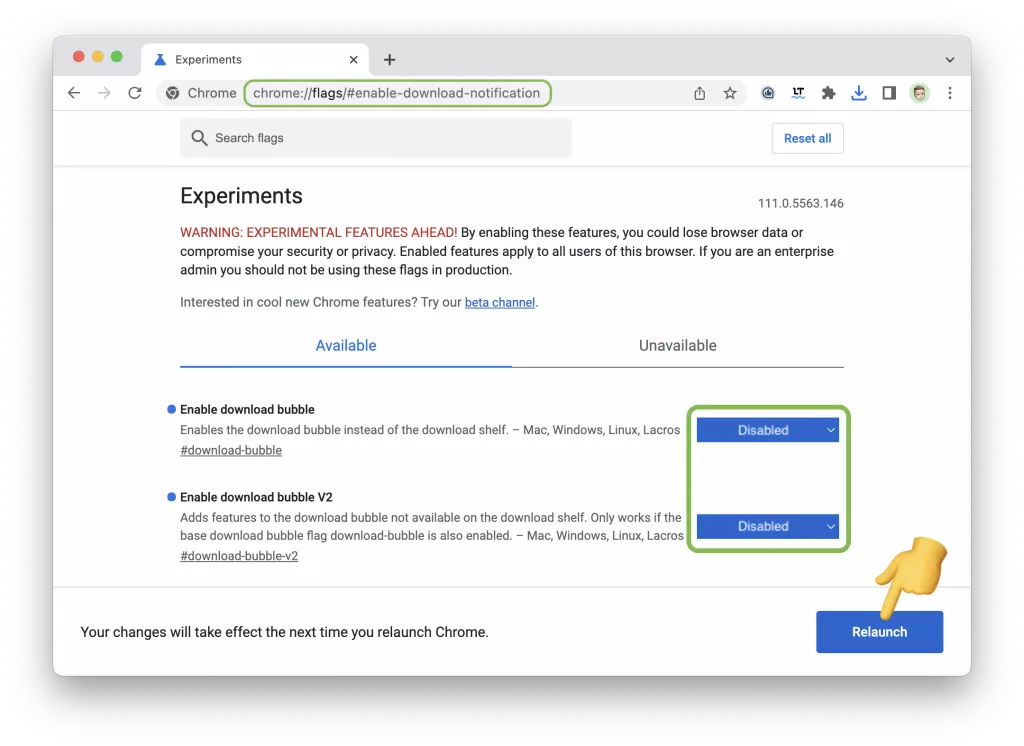Select the Available tab

click(x=345, y=345)
